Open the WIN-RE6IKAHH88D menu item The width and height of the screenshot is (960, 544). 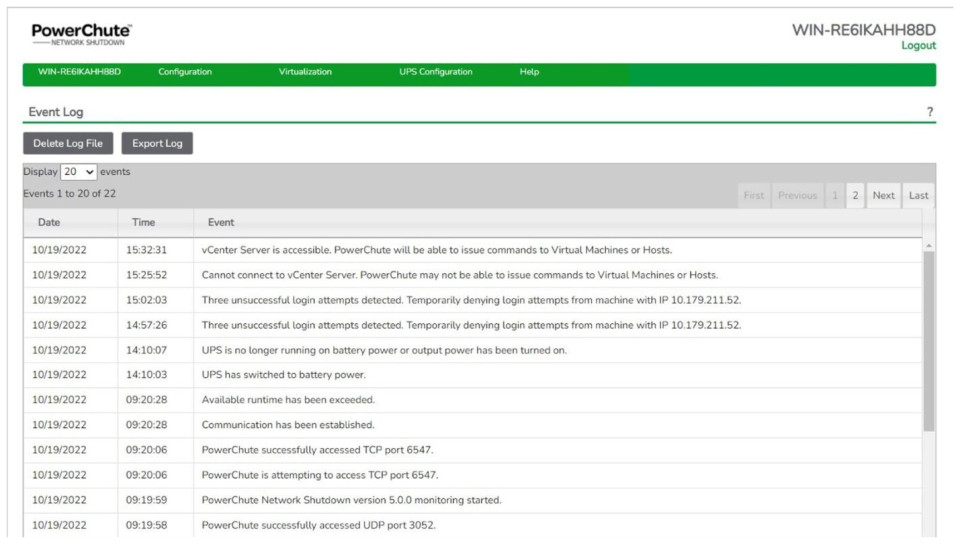(79, 72)
